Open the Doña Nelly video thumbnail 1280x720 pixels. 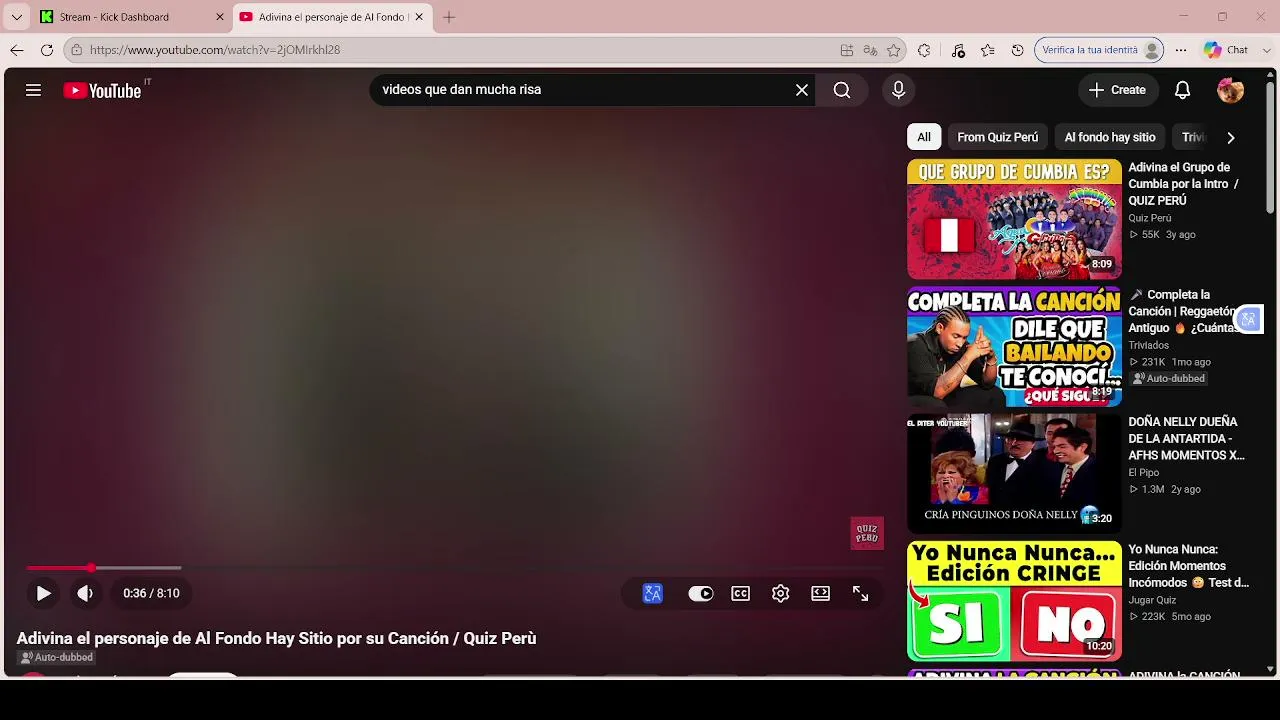(1014, 473)
